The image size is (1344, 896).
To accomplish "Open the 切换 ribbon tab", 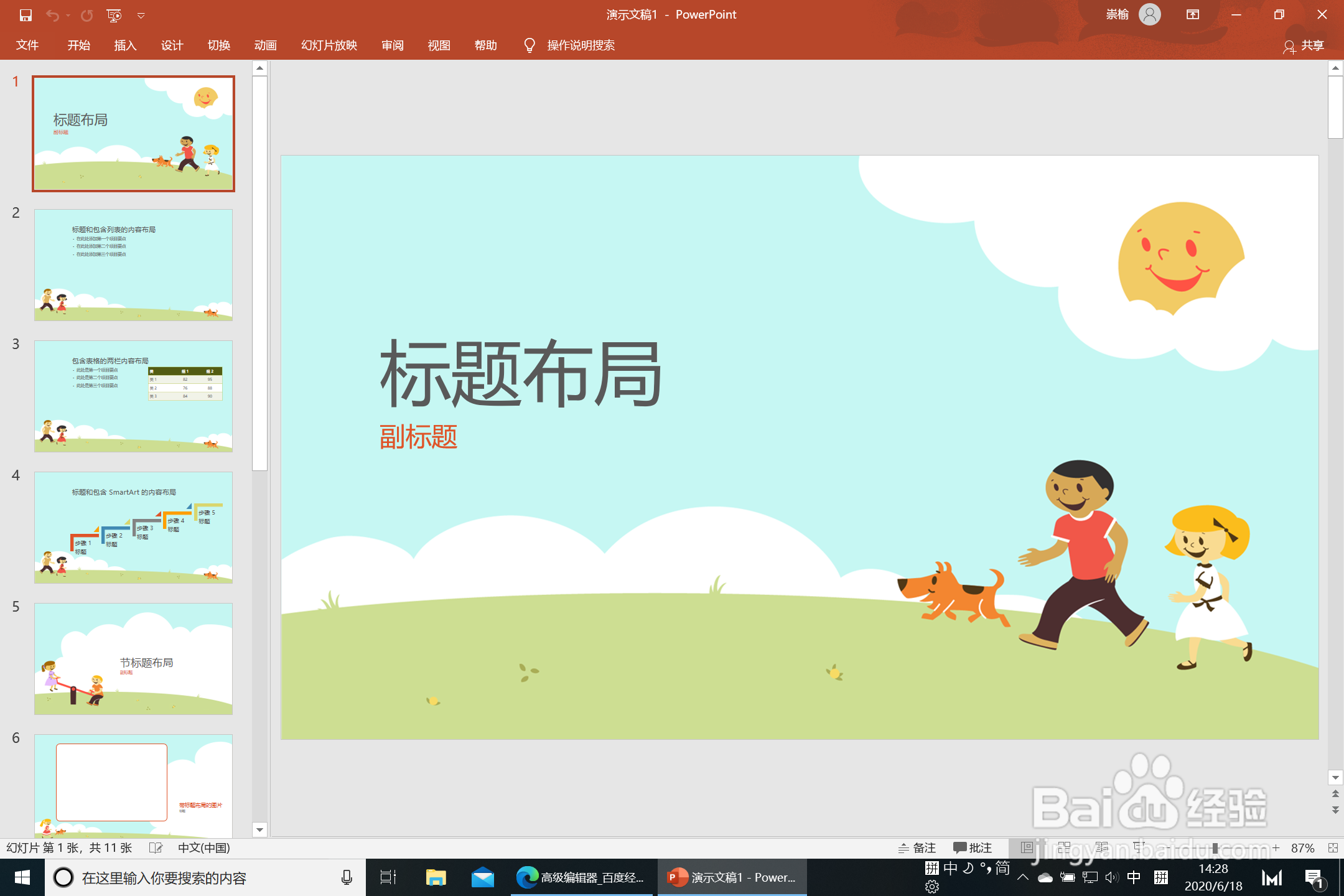I will [x=219, y=45].
